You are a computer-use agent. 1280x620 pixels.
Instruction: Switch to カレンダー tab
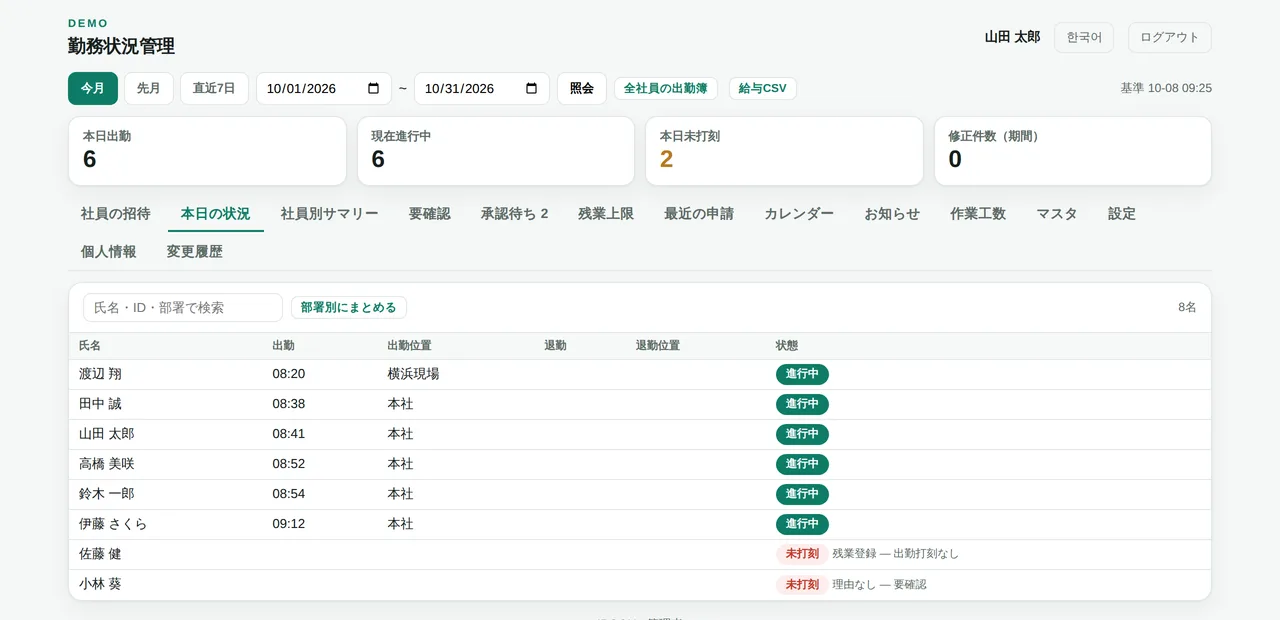[799, 213]
